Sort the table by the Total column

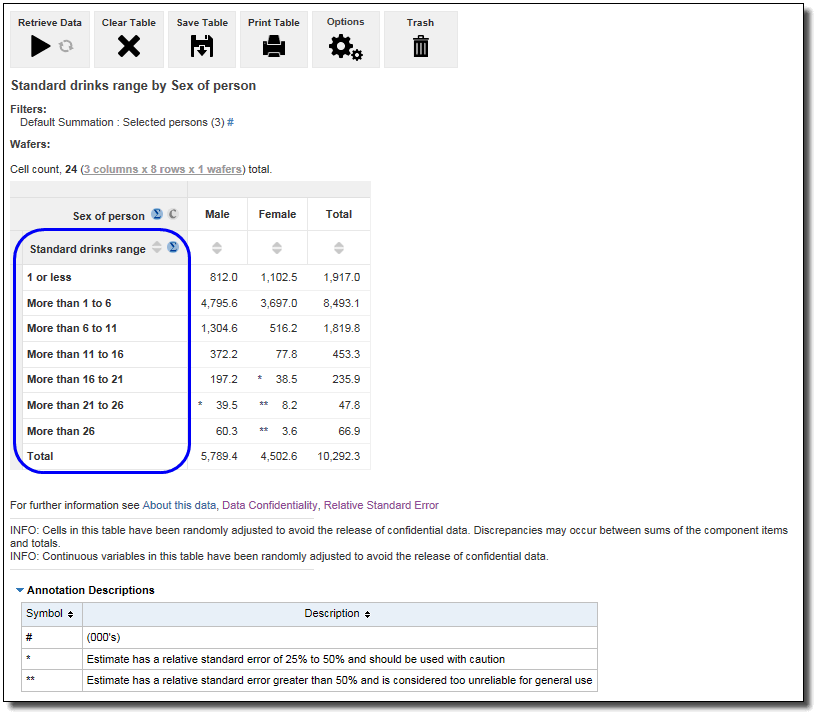coord(339,248)
